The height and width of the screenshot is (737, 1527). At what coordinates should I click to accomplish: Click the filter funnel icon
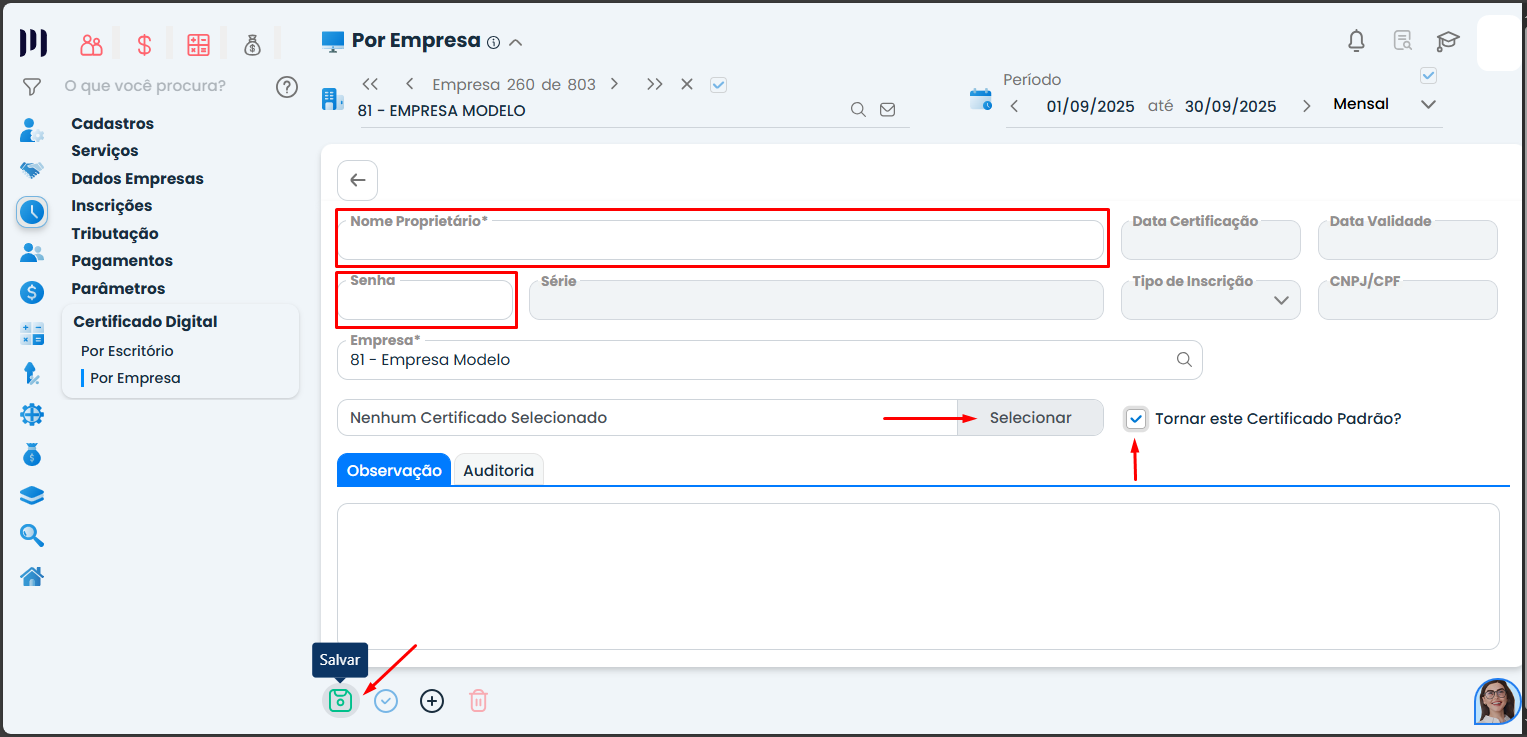[x=32, y=87]
